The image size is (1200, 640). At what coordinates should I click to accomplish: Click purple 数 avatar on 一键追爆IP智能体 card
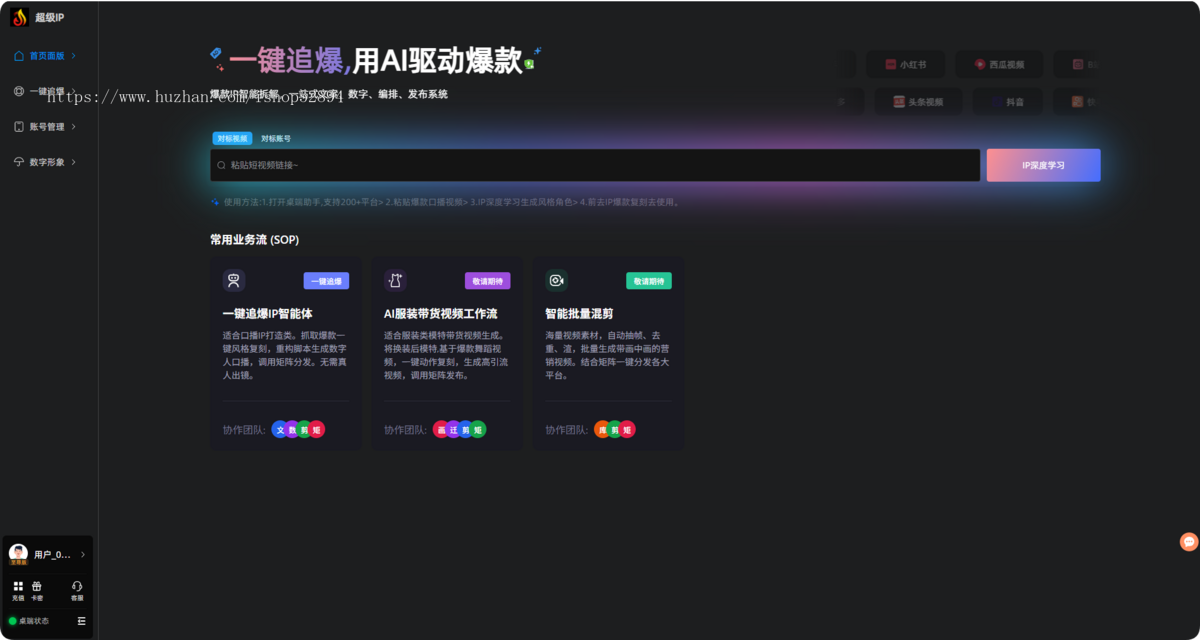click(292, 430)
